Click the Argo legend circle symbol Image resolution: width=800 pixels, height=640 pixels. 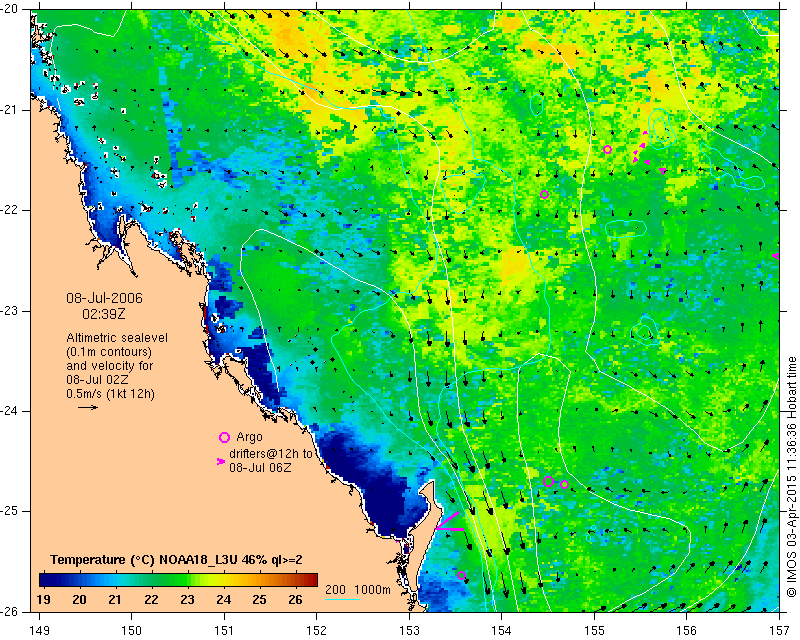(224, 437)
